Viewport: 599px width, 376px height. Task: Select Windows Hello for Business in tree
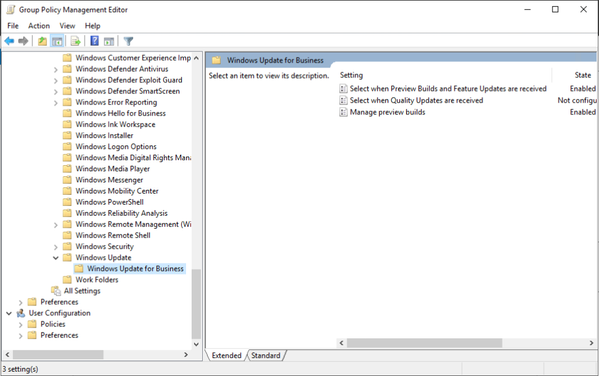point(120,113)
